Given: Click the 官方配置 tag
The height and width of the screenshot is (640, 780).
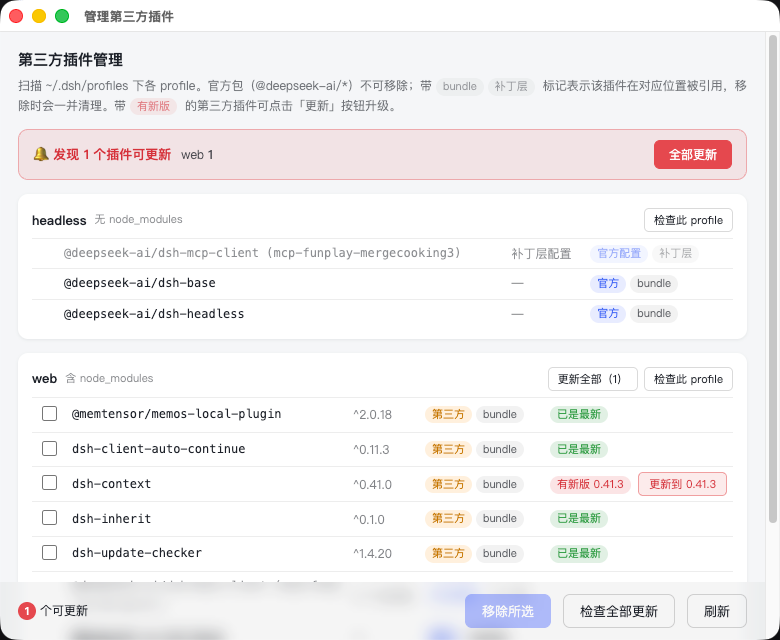Looking at the screenshot, I should [x=619, y=254].
